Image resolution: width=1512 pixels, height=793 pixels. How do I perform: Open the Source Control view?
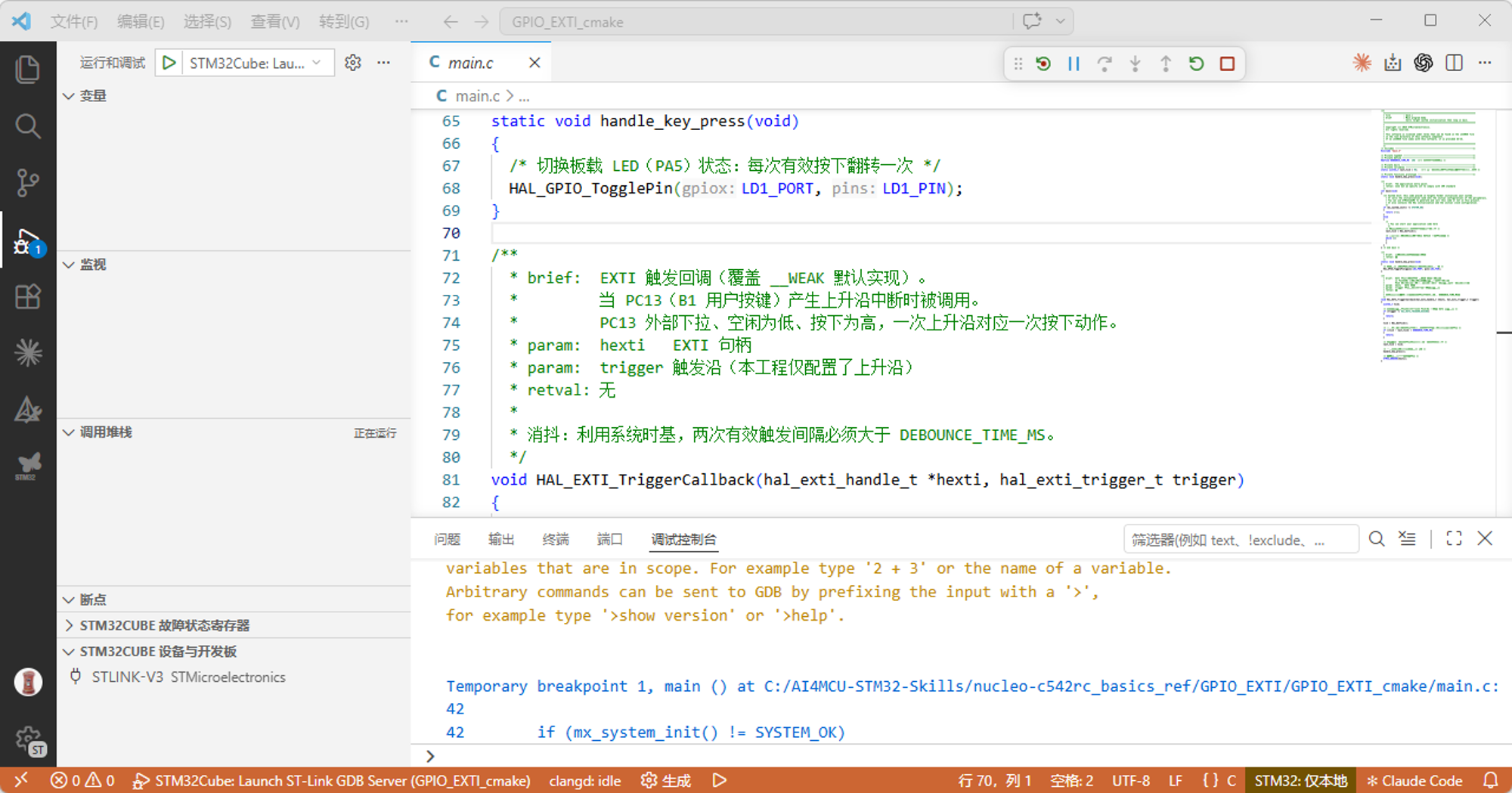(28, 183)
